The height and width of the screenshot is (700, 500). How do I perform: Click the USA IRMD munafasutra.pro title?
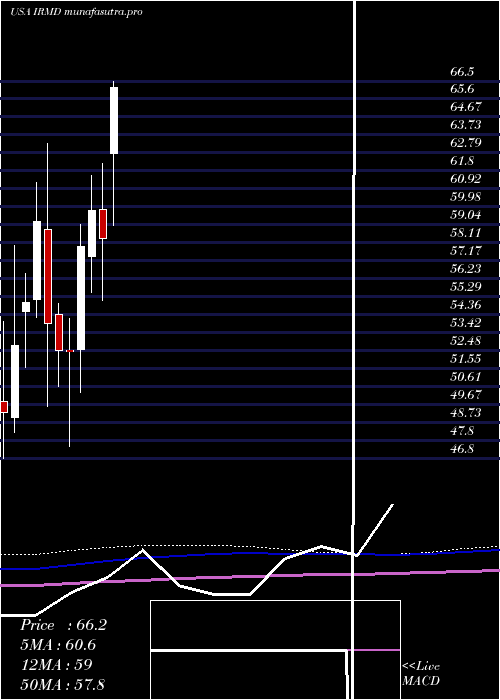point(76,12)
